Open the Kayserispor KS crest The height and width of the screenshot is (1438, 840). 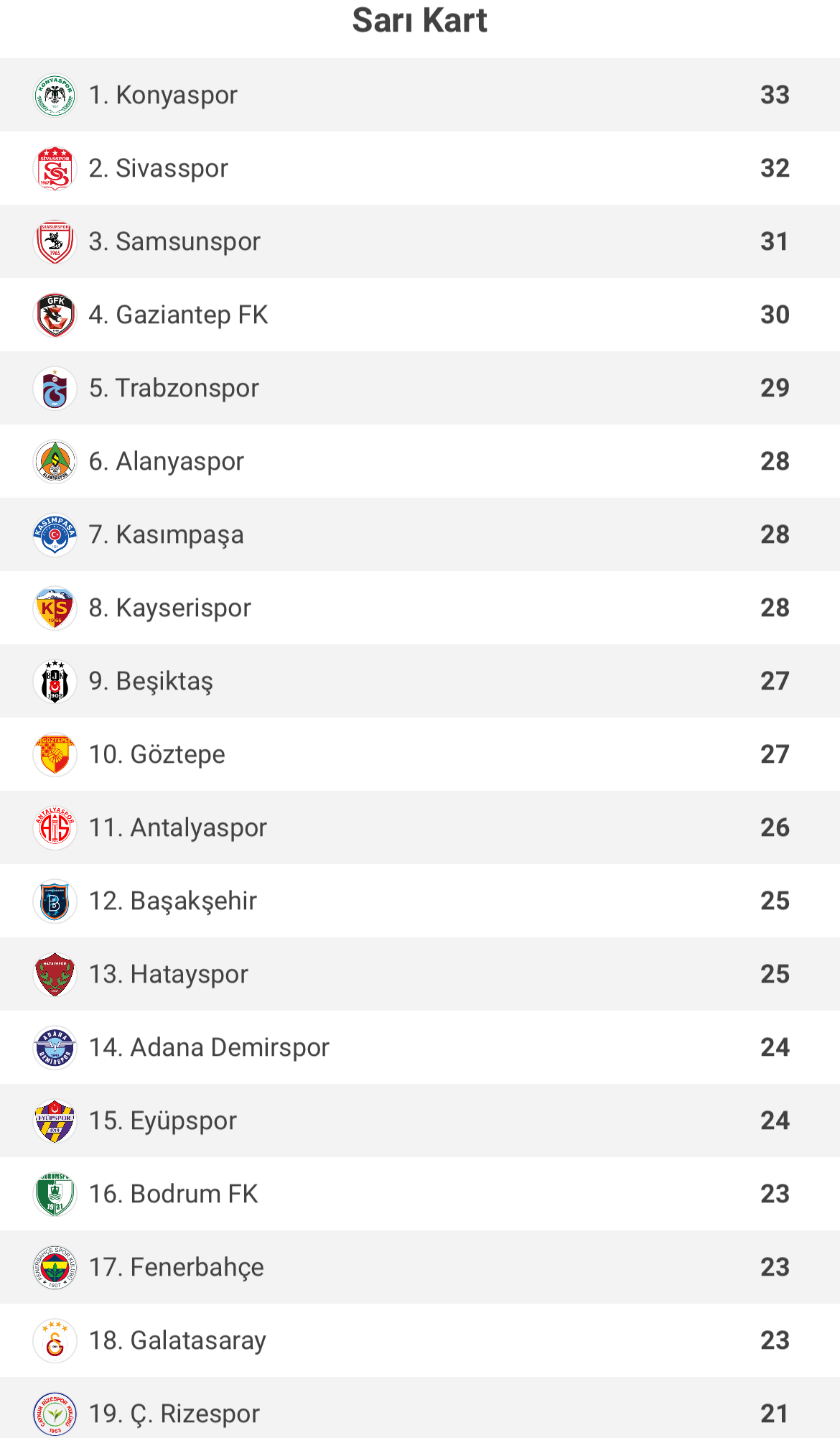point(55,608)
